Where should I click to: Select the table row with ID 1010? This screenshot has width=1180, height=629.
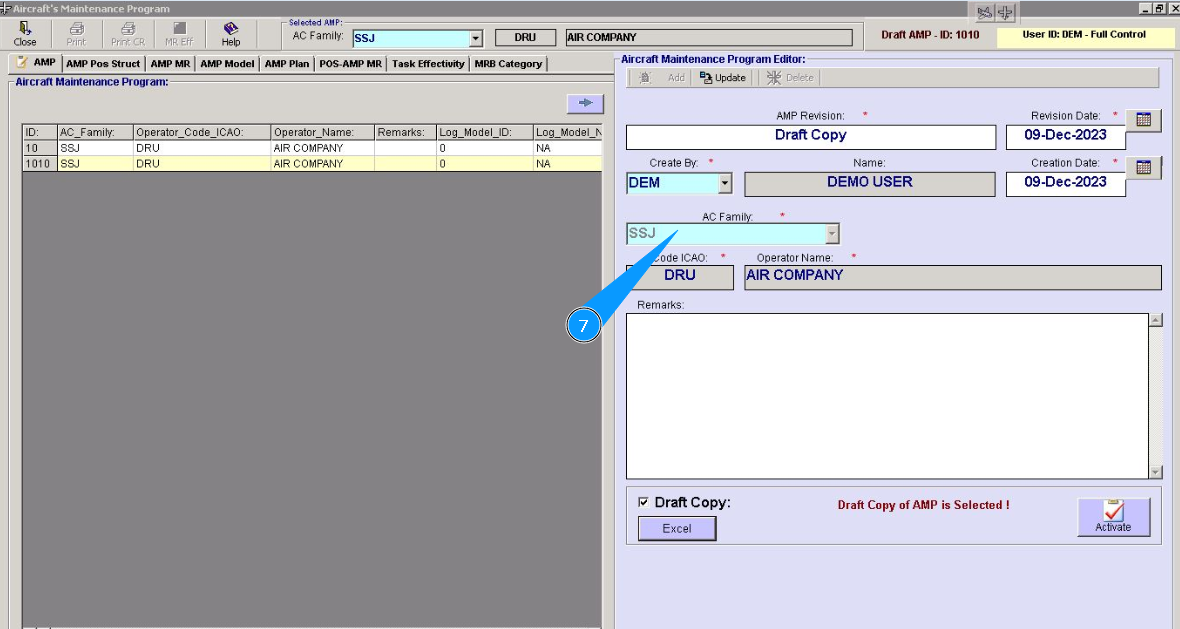pyautogui.click(x=312, y=163)
